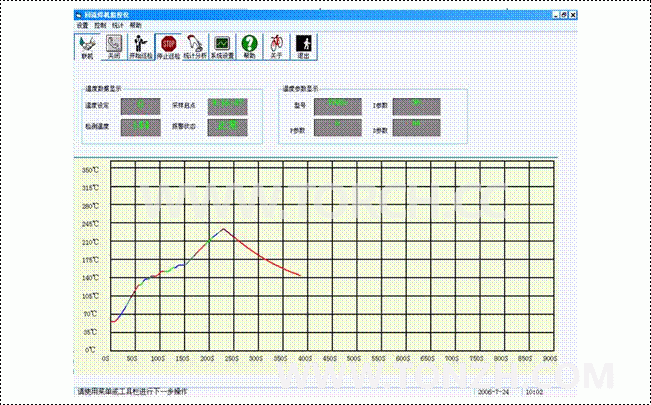651x405 pixels.
Task: Click the 联机 (connect) toolbar icon
Action: click(x=87, y=47)
